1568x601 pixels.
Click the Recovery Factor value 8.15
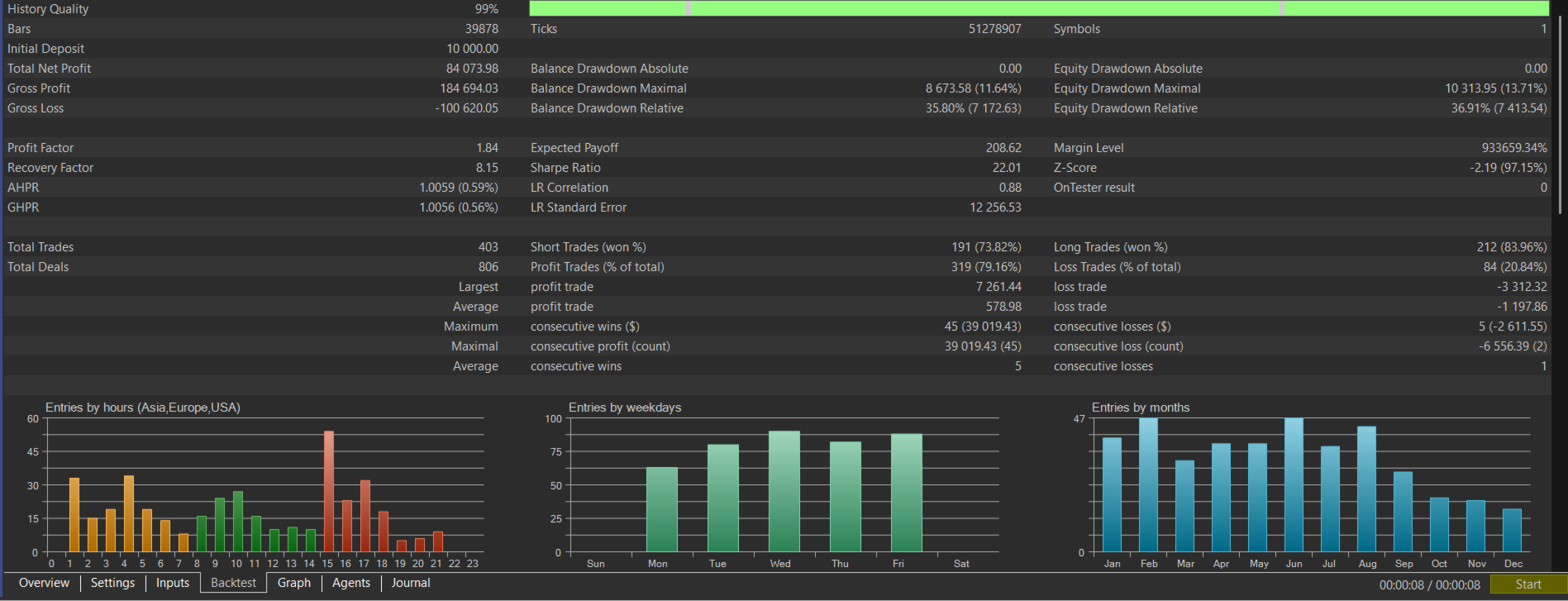coord(487,168)
